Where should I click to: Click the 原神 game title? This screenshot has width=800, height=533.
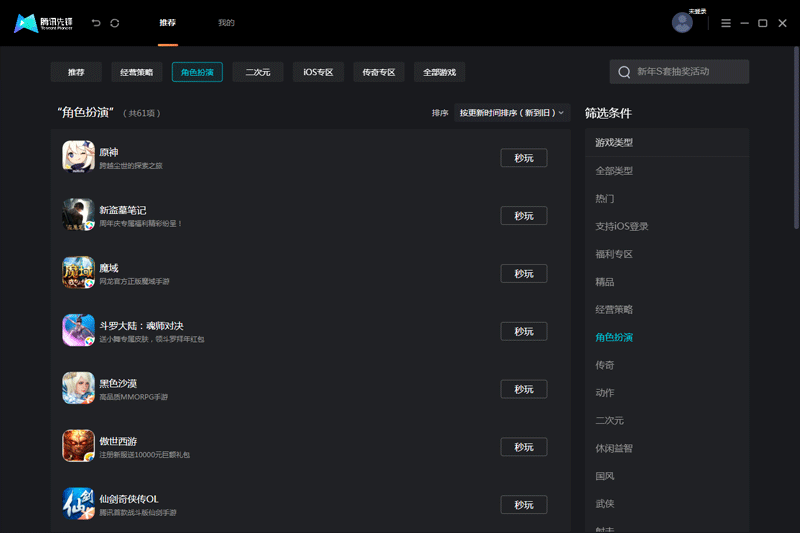coord(109,152)
